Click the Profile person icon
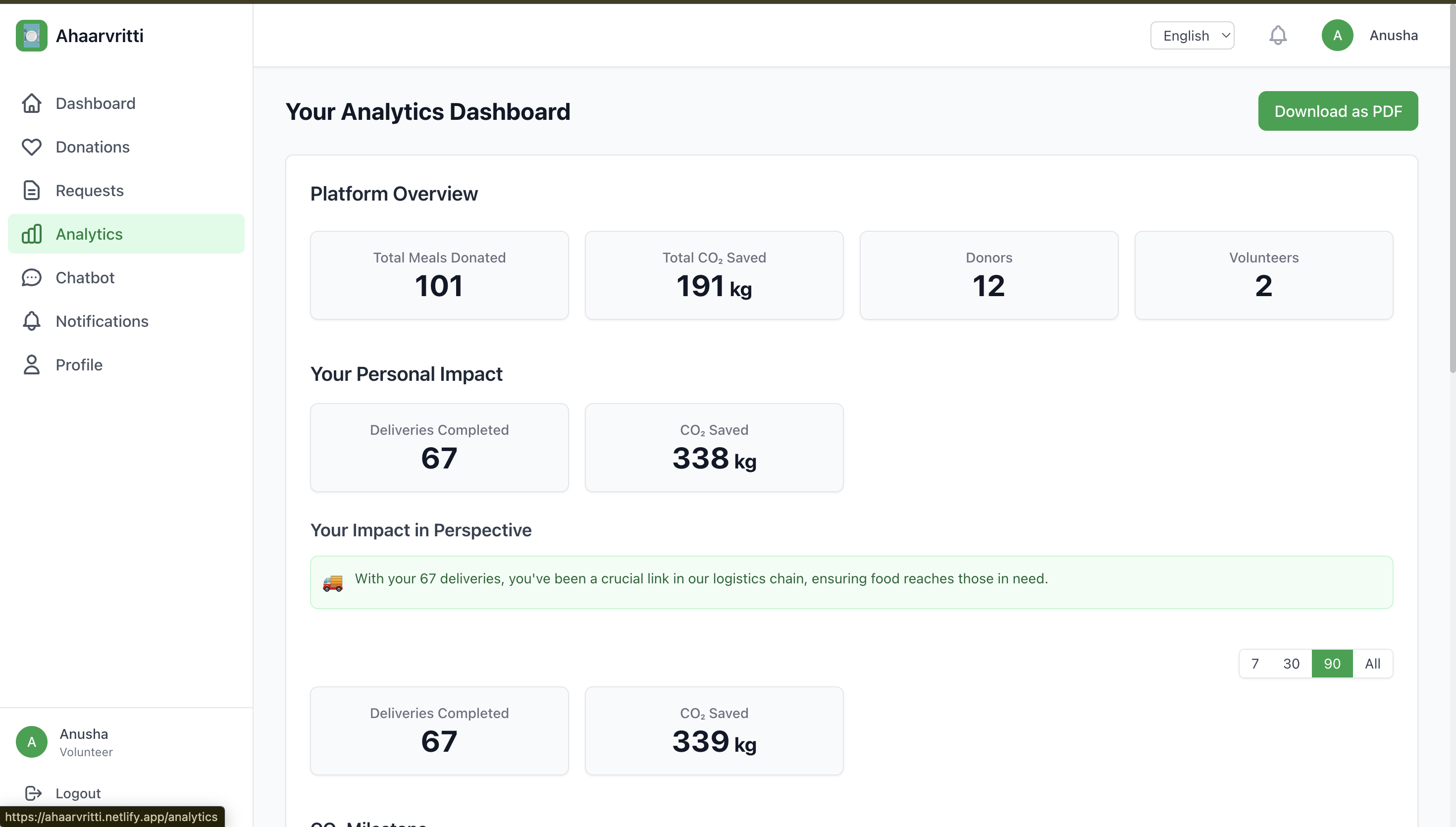This screenshot has height=827, width=1456. [x=31, y=364]
